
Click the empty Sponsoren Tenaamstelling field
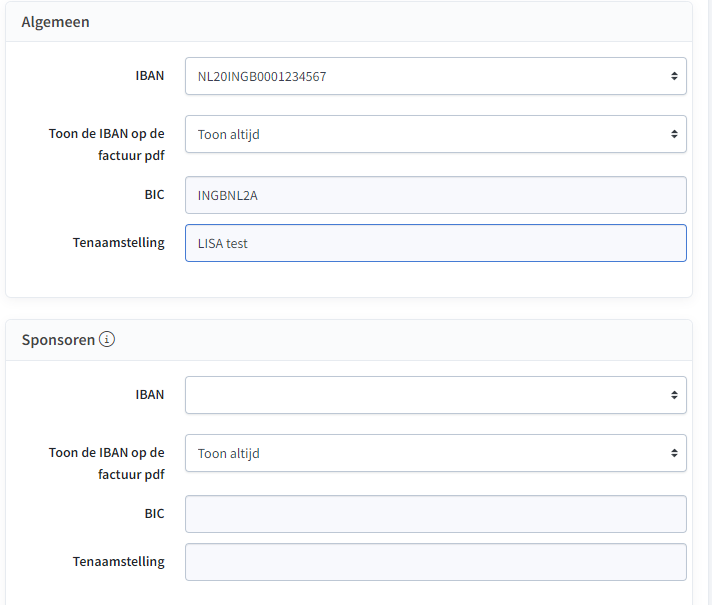click(435, 562)
